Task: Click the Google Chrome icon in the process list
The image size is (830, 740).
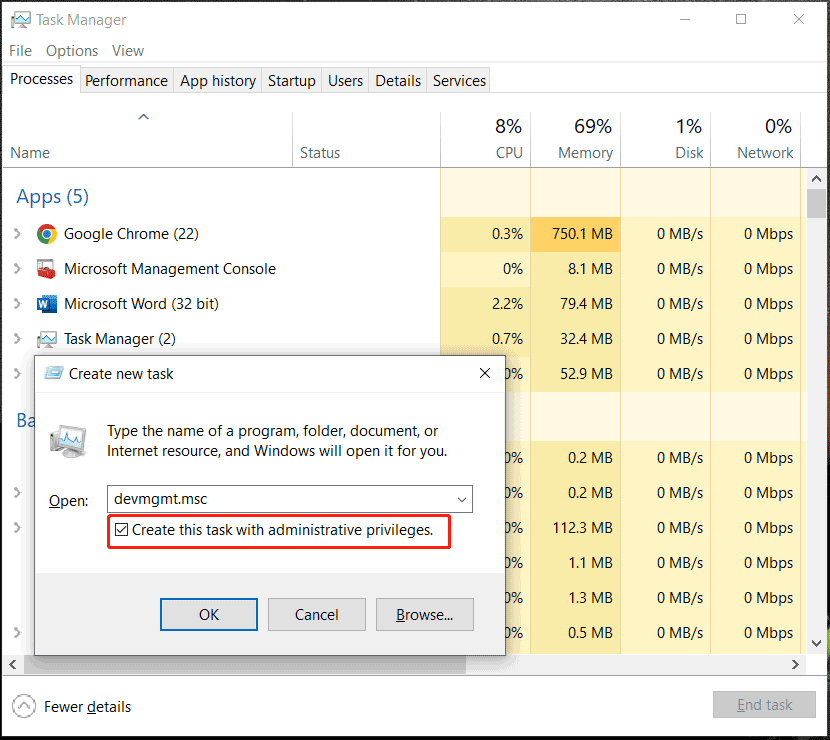Action: click(46, 233)
